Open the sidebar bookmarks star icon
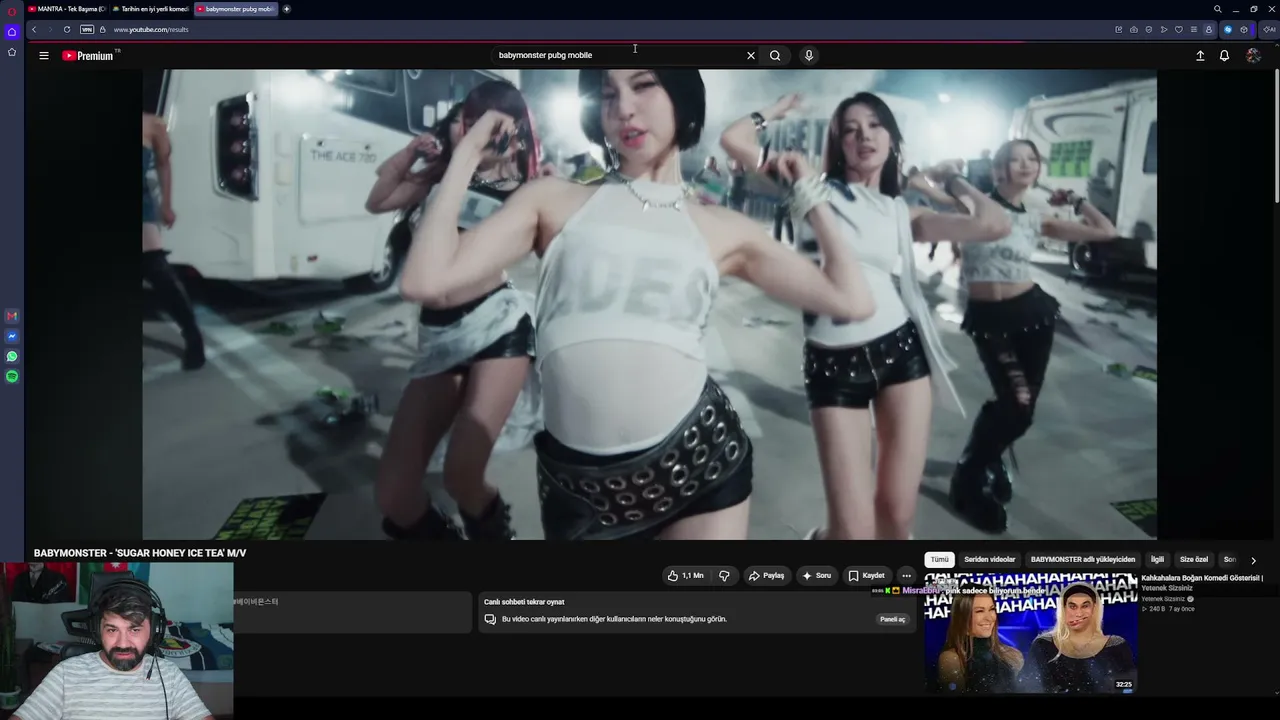Viewport: 1280px width, 720px height. tap(12, 52)
